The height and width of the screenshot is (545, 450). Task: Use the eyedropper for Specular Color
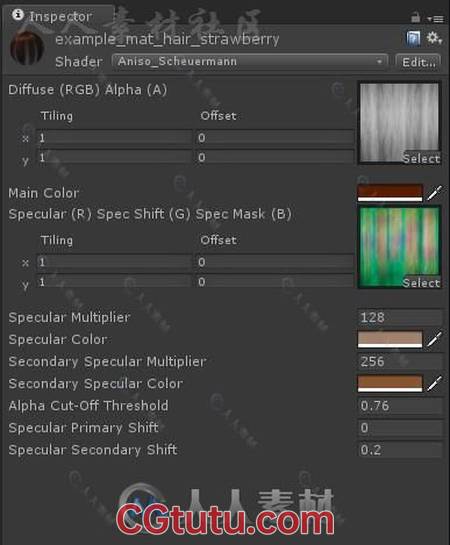coord(434,339)
